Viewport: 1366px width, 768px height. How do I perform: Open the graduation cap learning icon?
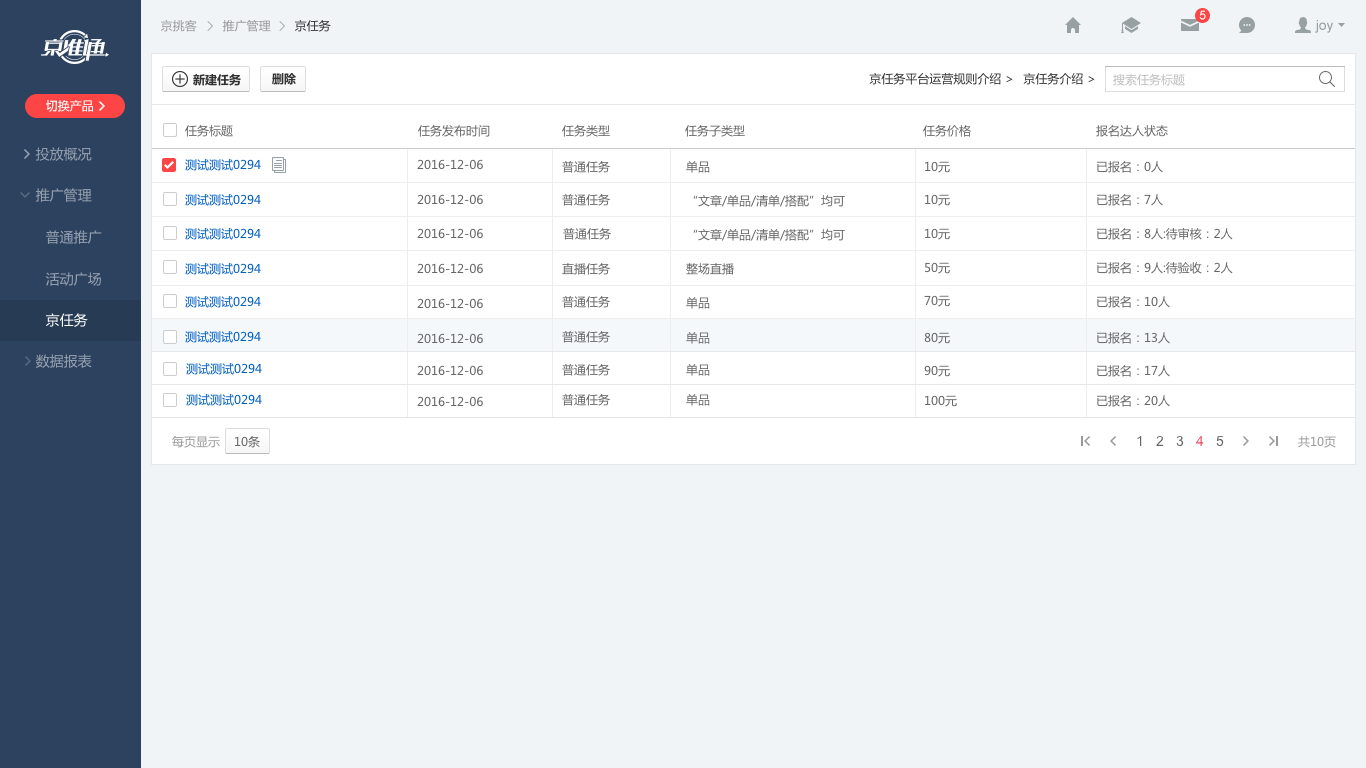[x=1131, y=26]
